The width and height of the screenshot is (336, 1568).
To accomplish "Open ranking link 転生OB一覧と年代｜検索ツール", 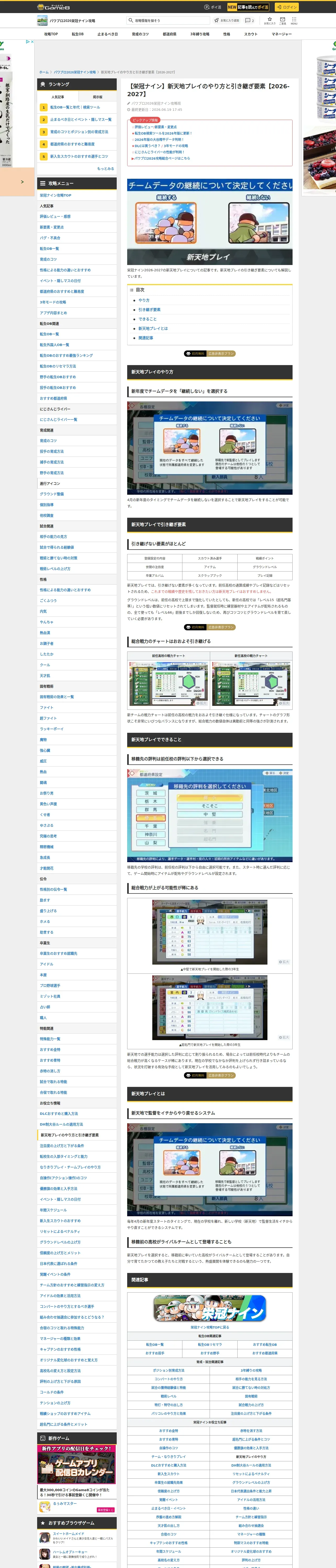I will (75, 107).
